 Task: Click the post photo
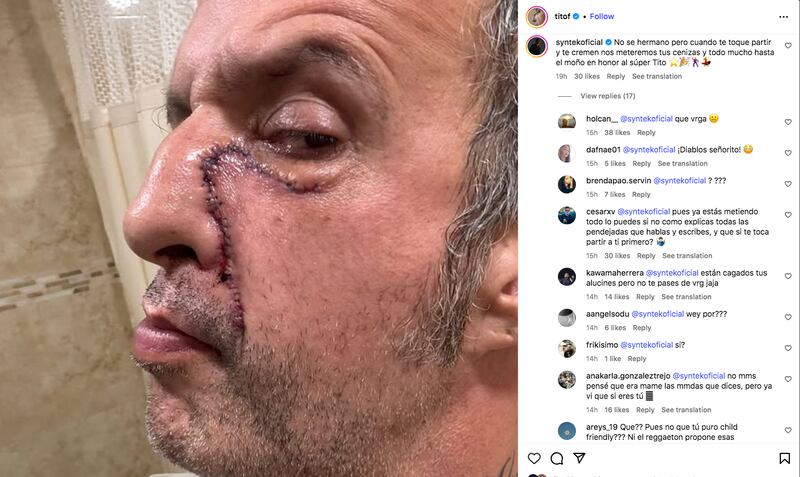point(259,238)
